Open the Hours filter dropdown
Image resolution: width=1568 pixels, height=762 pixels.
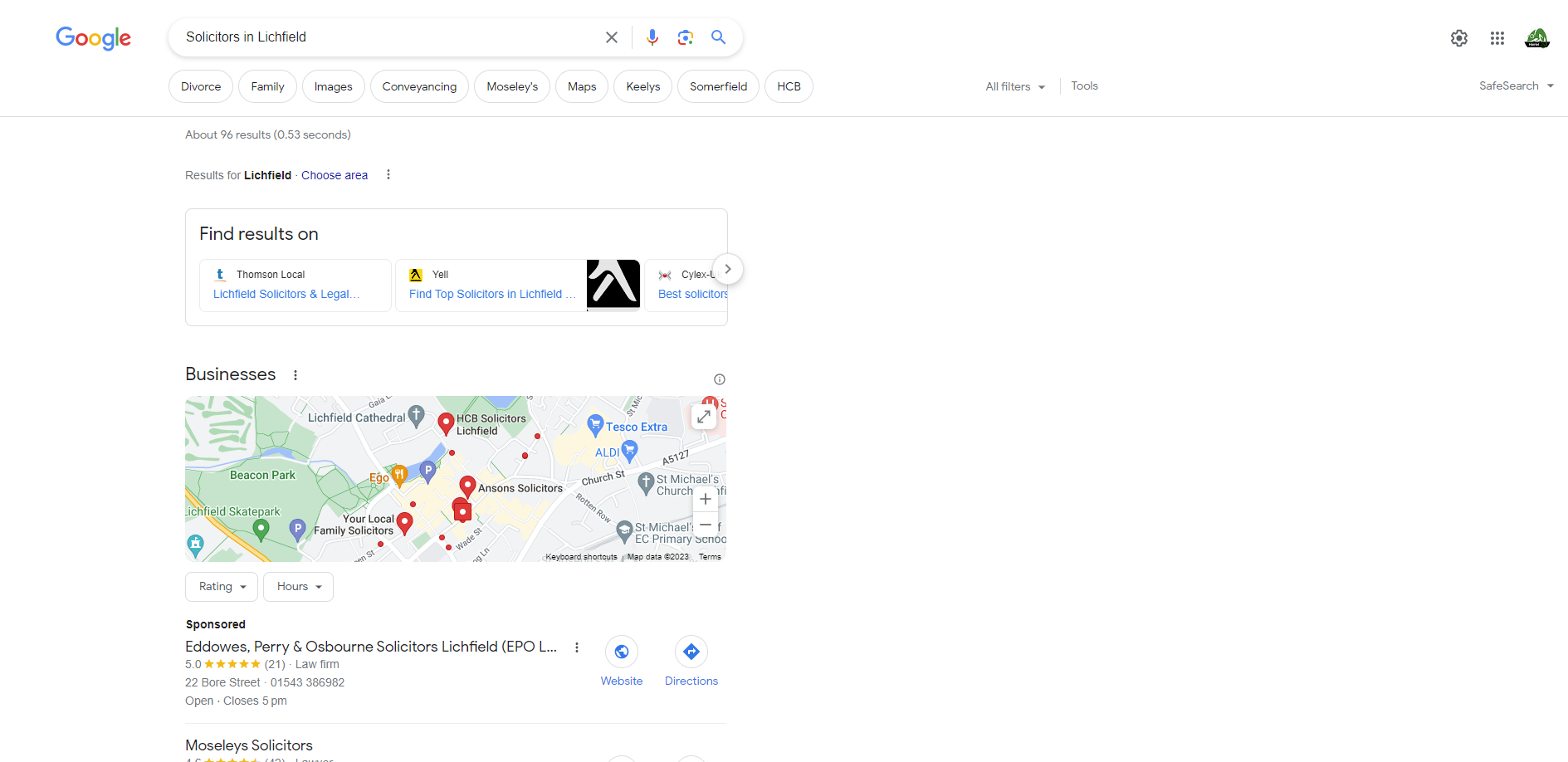click(x=299, y=587)
